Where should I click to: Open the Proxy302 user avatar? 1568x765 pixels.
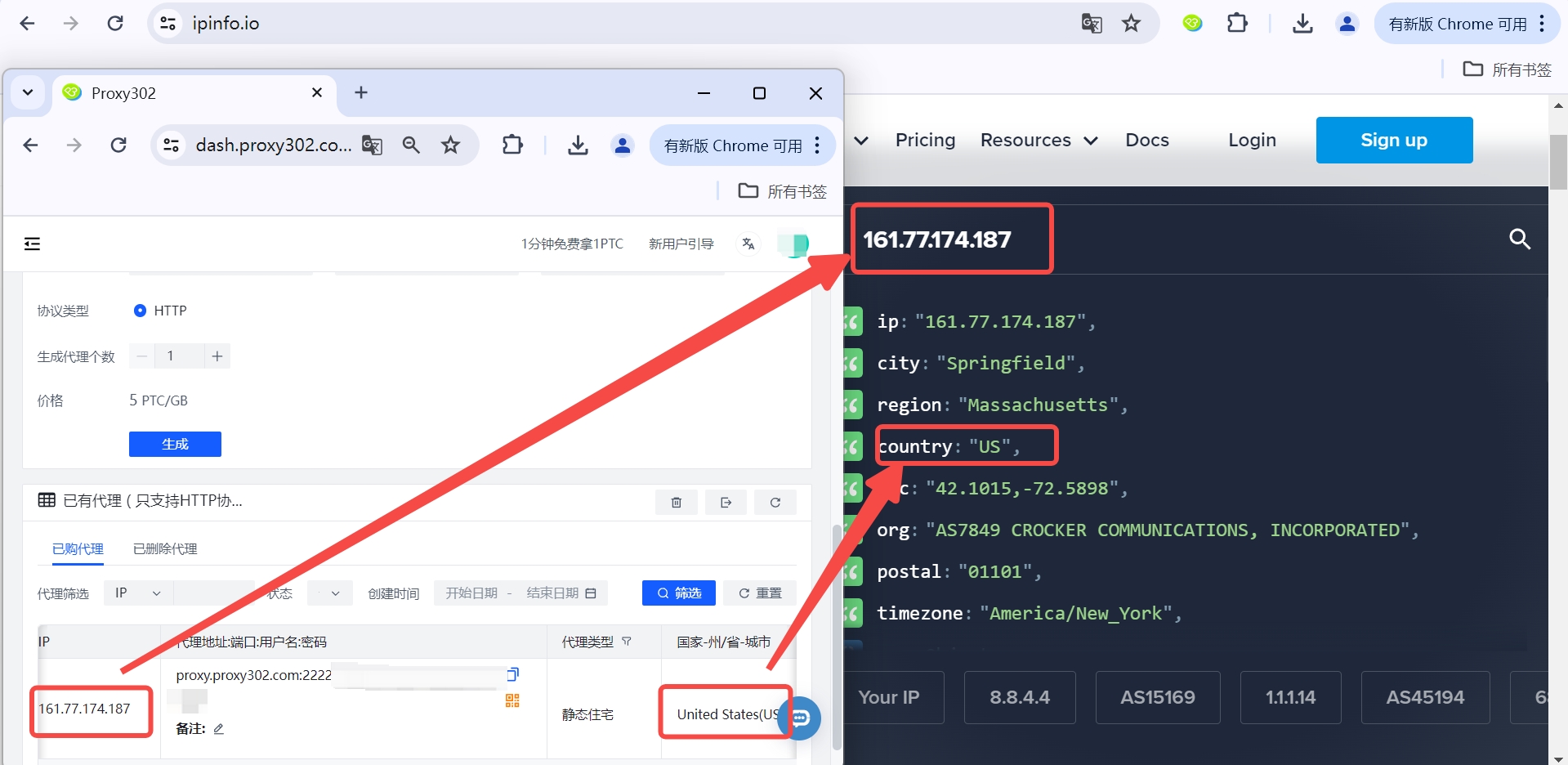[x=793, y=244]
